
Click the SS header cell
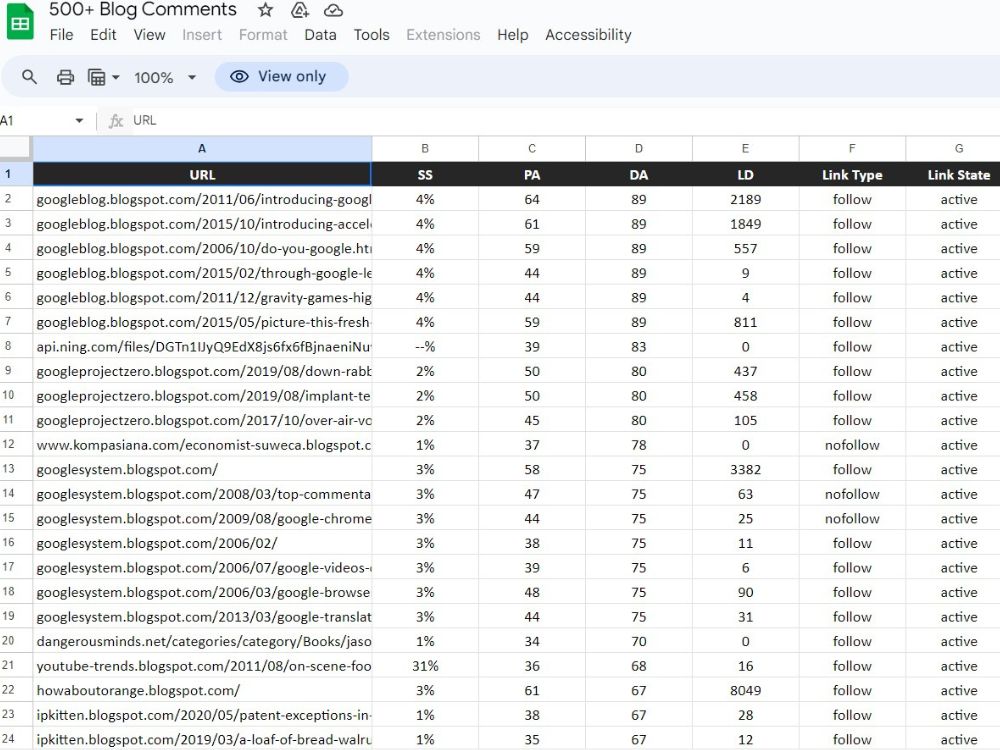(425, 174)
